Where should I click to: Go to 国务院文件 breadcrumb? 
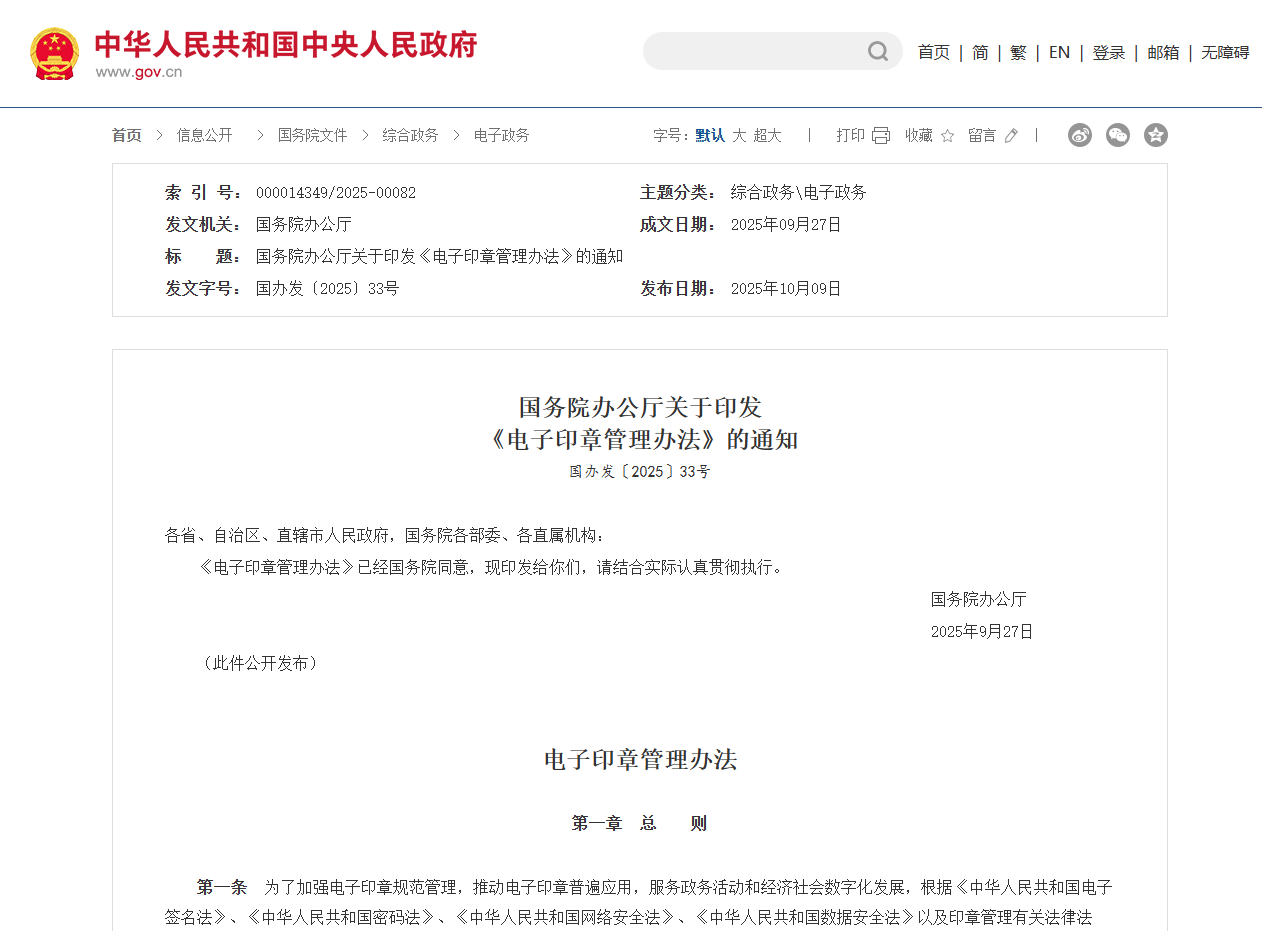click(x=312, y=135)
